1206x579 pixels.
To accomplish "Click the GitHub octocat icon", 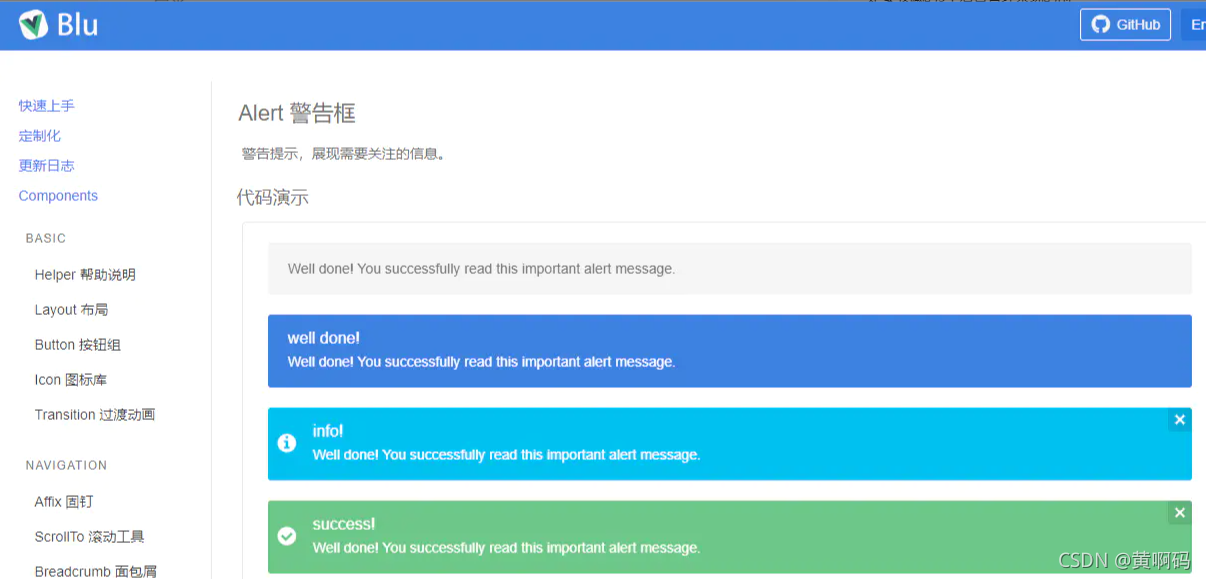I will [x=1101, y=24].
